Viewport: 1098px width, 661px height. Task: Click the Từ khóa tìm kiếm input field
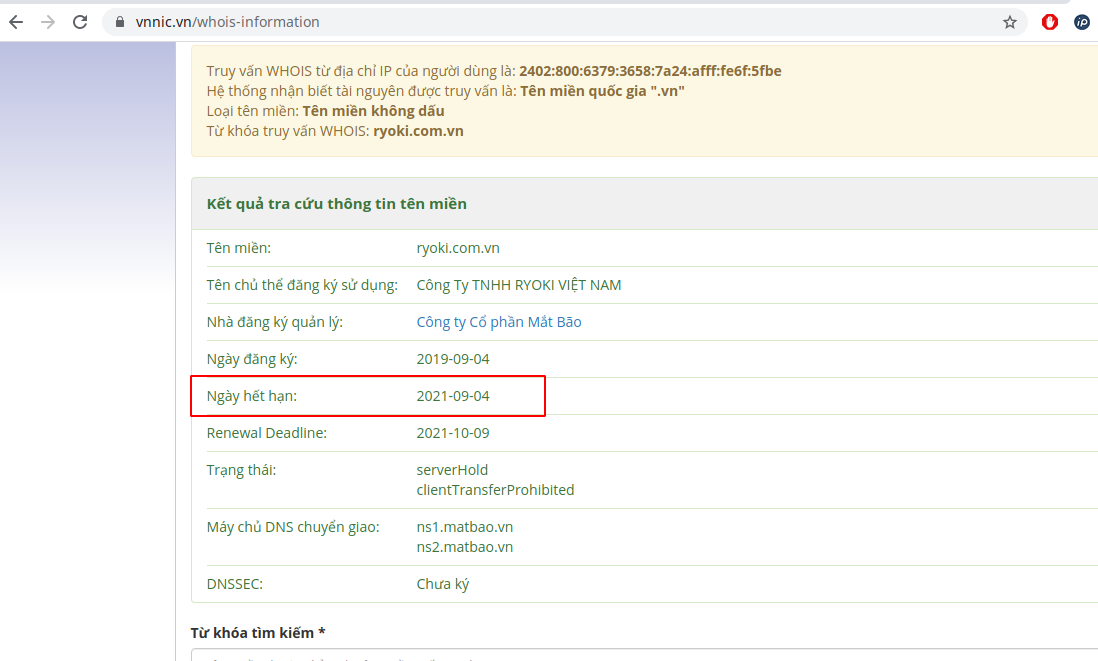click(644, 655)
